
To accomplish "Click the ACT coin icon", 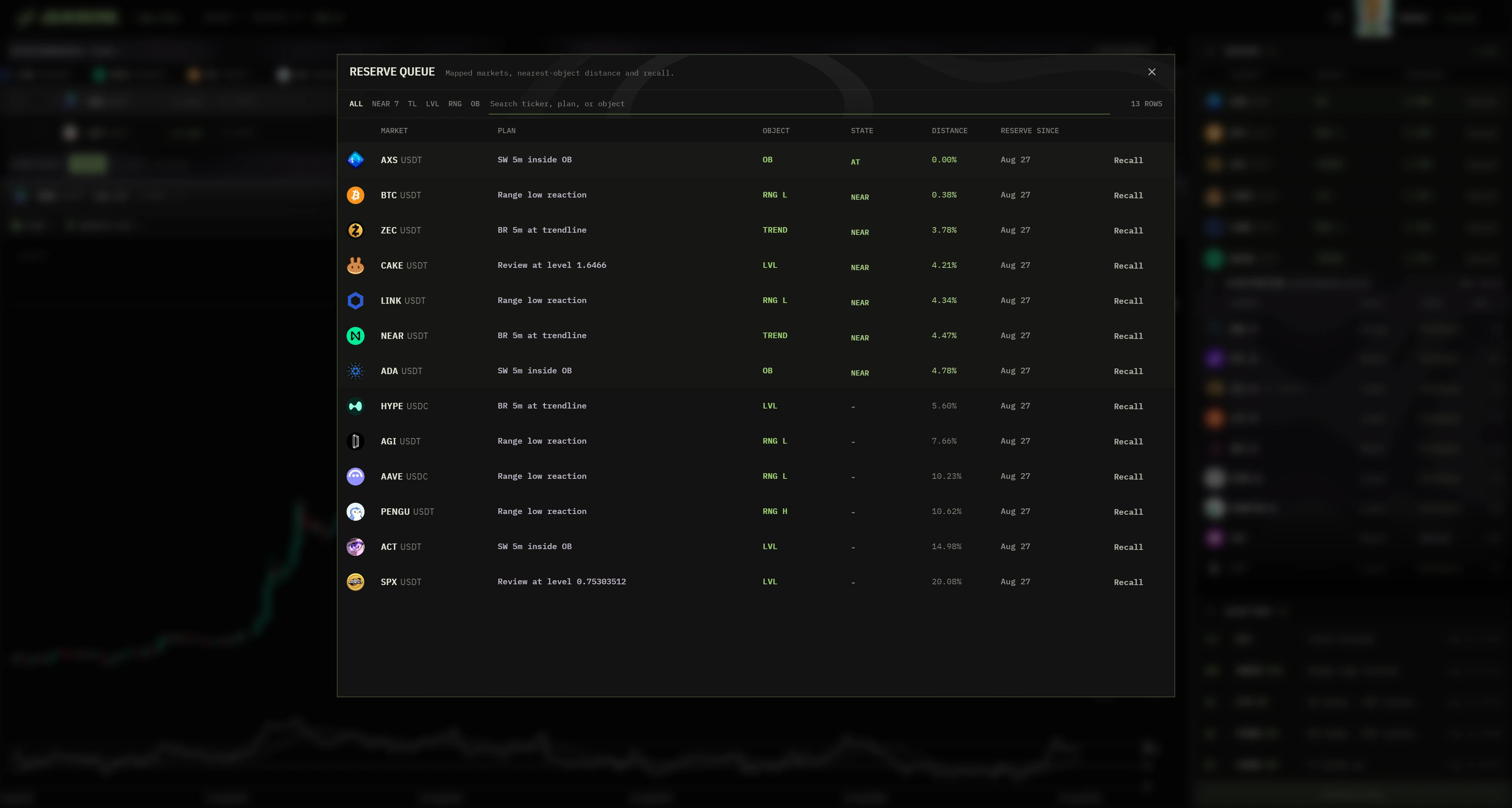I will point(355,547).
